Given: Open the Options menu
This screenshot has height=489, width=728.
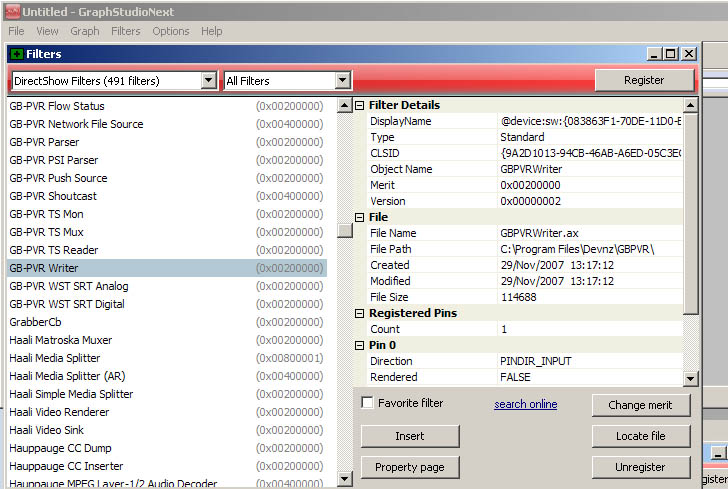Looking at the screenshot, I should pyautogui.click(x=170, y=31).
